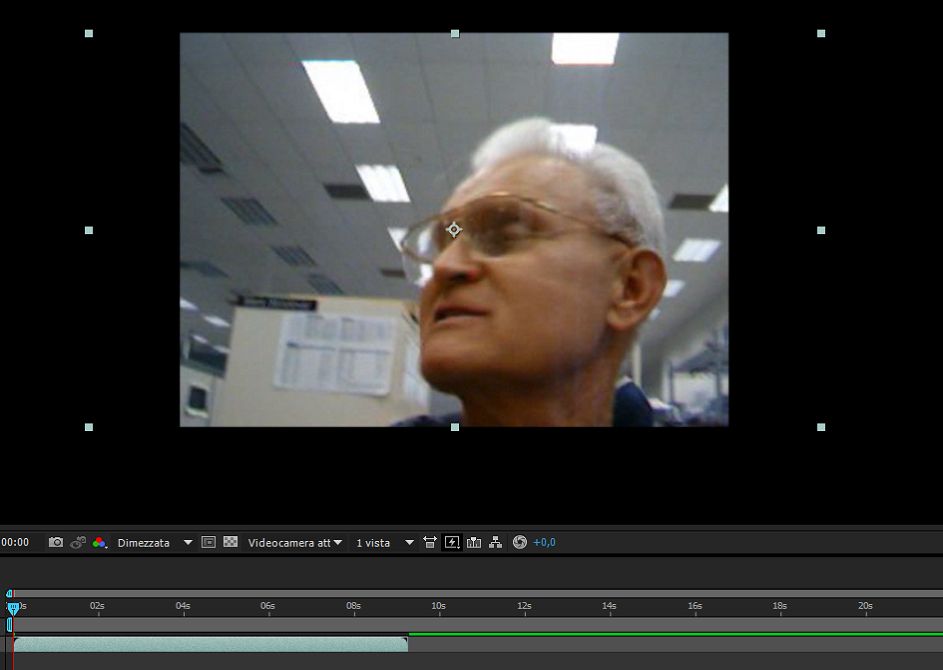Click the 16s mark on time ruler
The height and width of the screenshot is (670, 943).
[695, 606]
